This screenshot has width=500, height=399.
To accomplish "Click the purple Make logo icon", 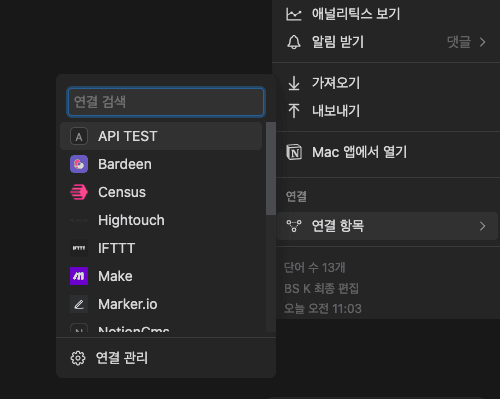I will (79, 276).
